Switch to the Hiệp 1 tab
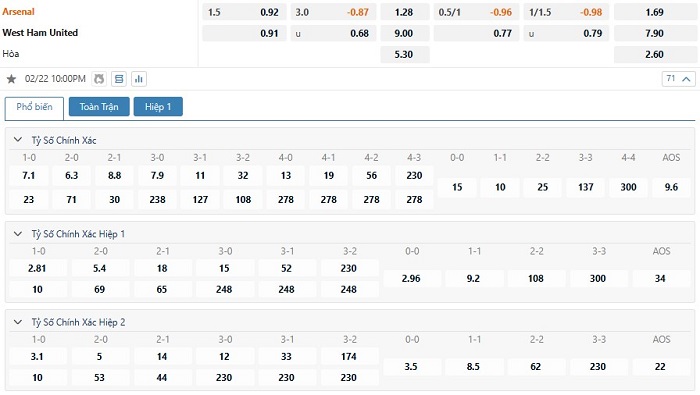Image resolution: width=700 pixels, height=395 pixels. [158, 107]
